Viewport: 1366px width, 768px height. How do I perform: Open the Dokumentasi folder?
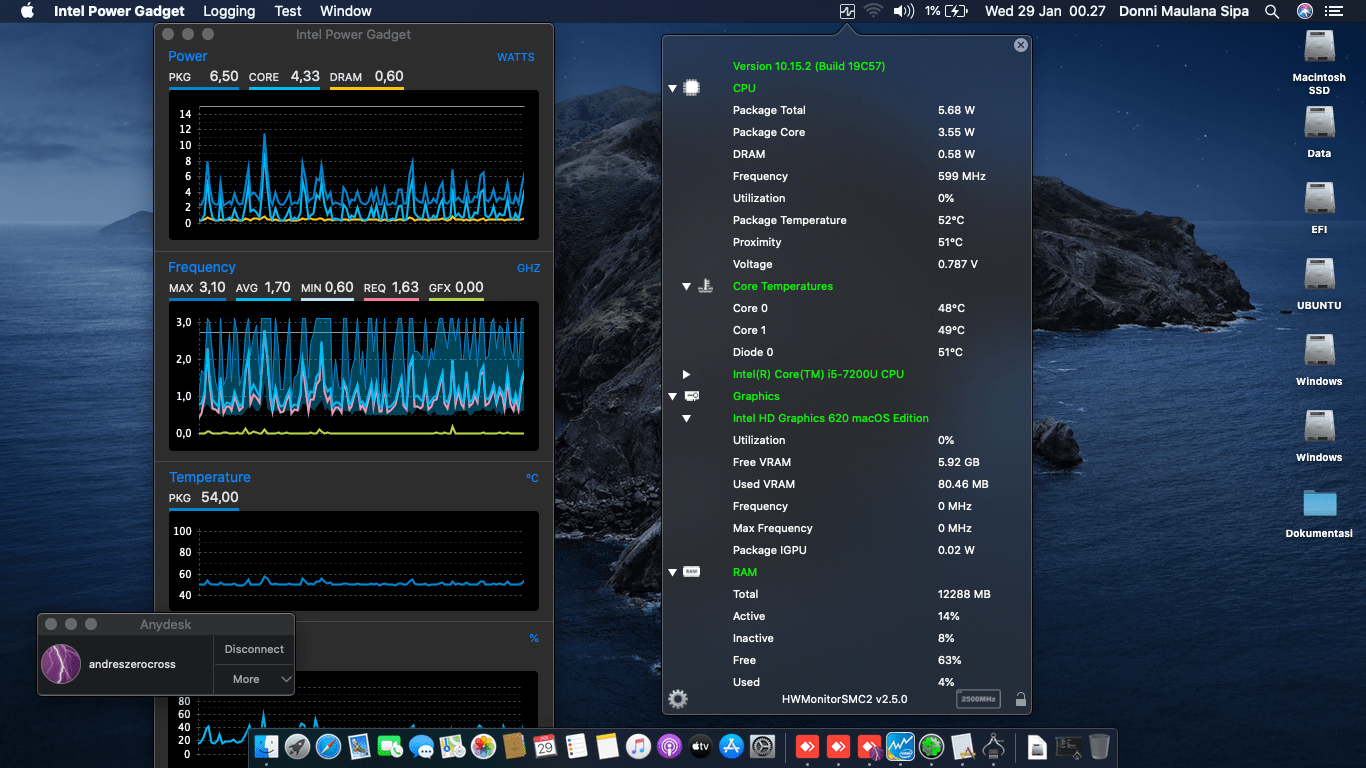(x=1319, y=512)
